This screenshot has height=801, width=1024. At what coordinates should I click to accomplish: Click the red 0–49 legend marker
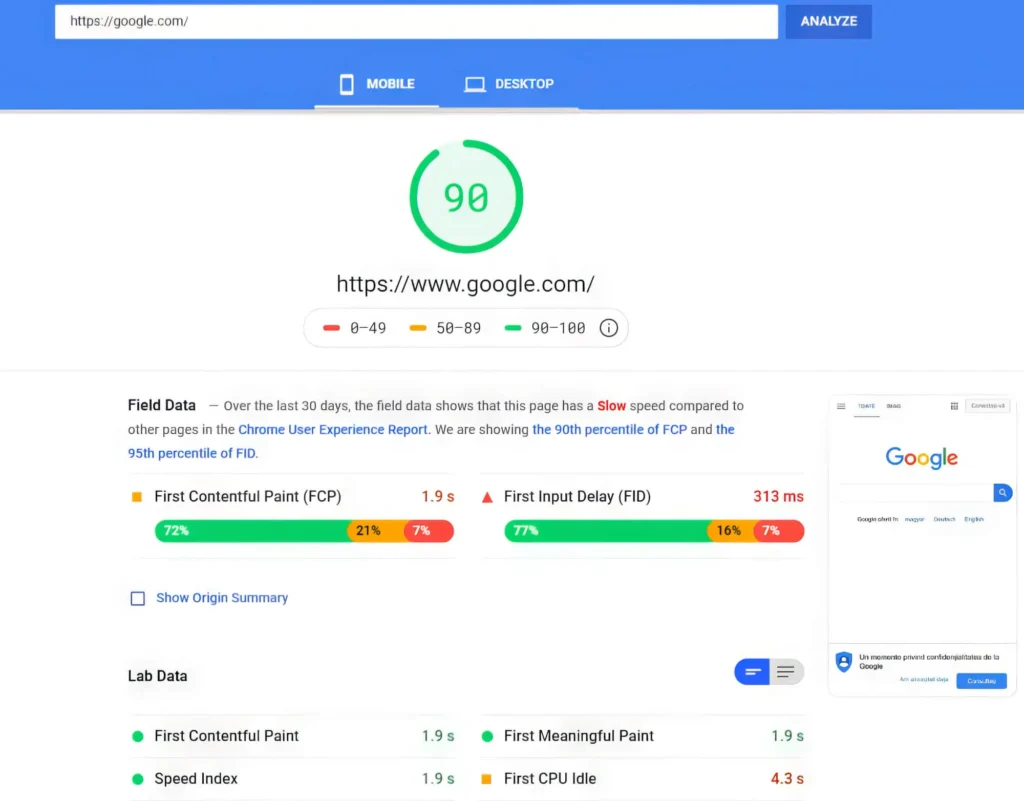(x=331, y=328)
